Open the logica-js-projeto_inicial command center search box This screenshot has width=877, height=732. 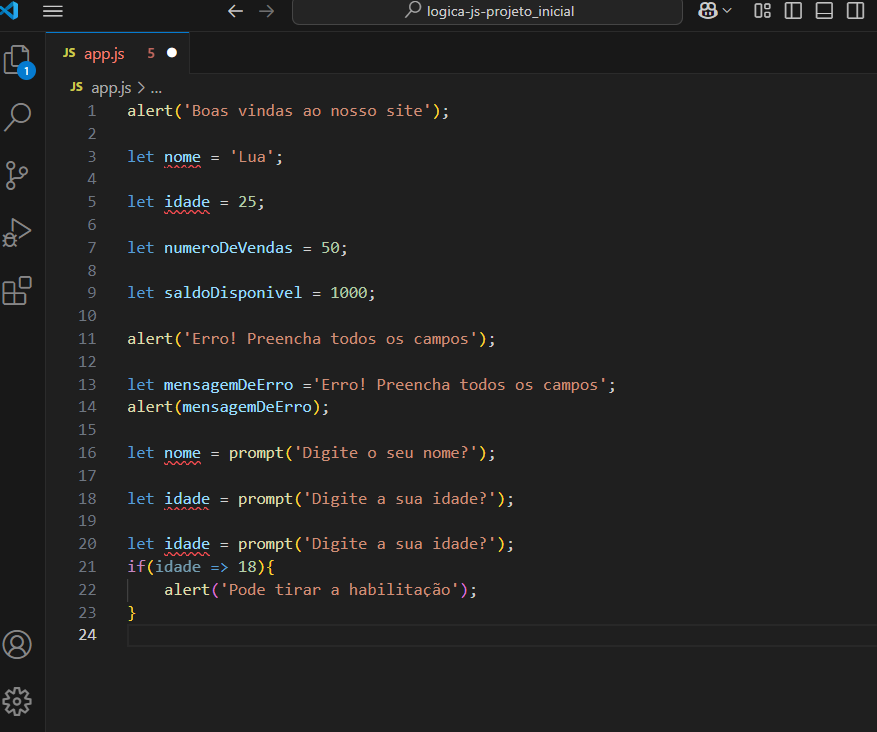[487, 11]
